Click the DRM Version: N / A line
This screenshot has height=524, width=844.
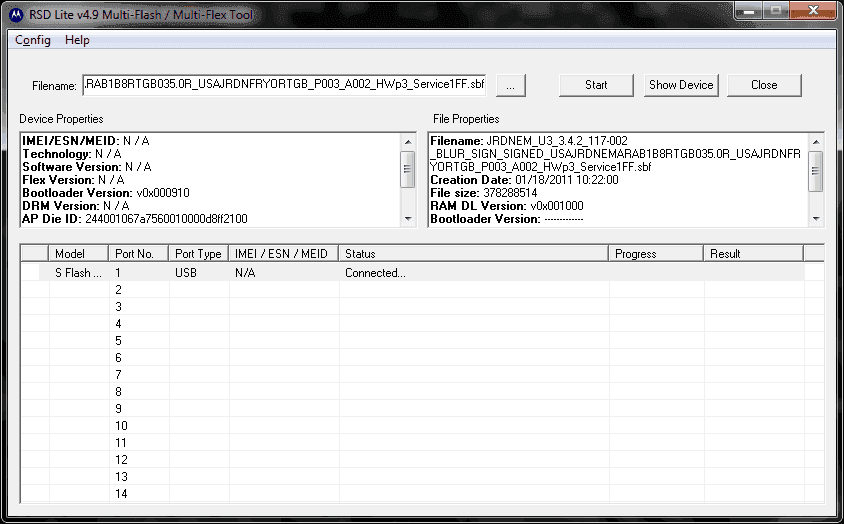[75, 206]
